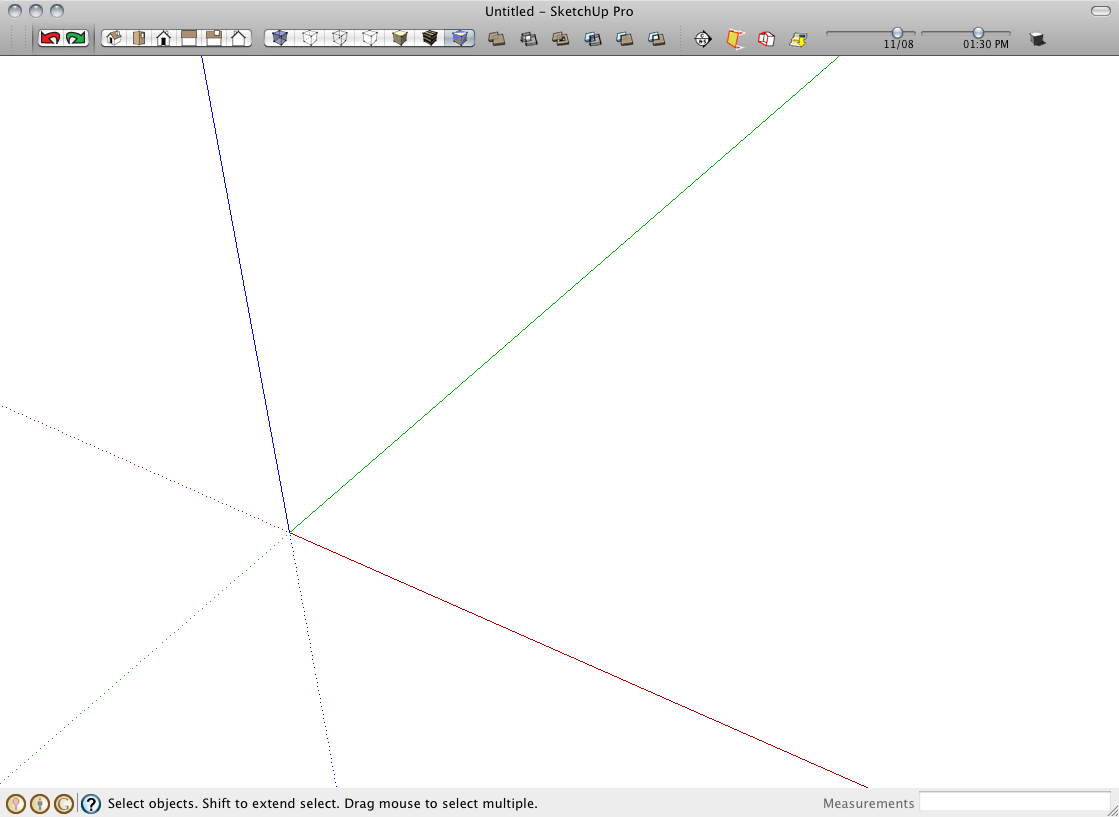Select the Intersect solid tool

coord(529,39)
